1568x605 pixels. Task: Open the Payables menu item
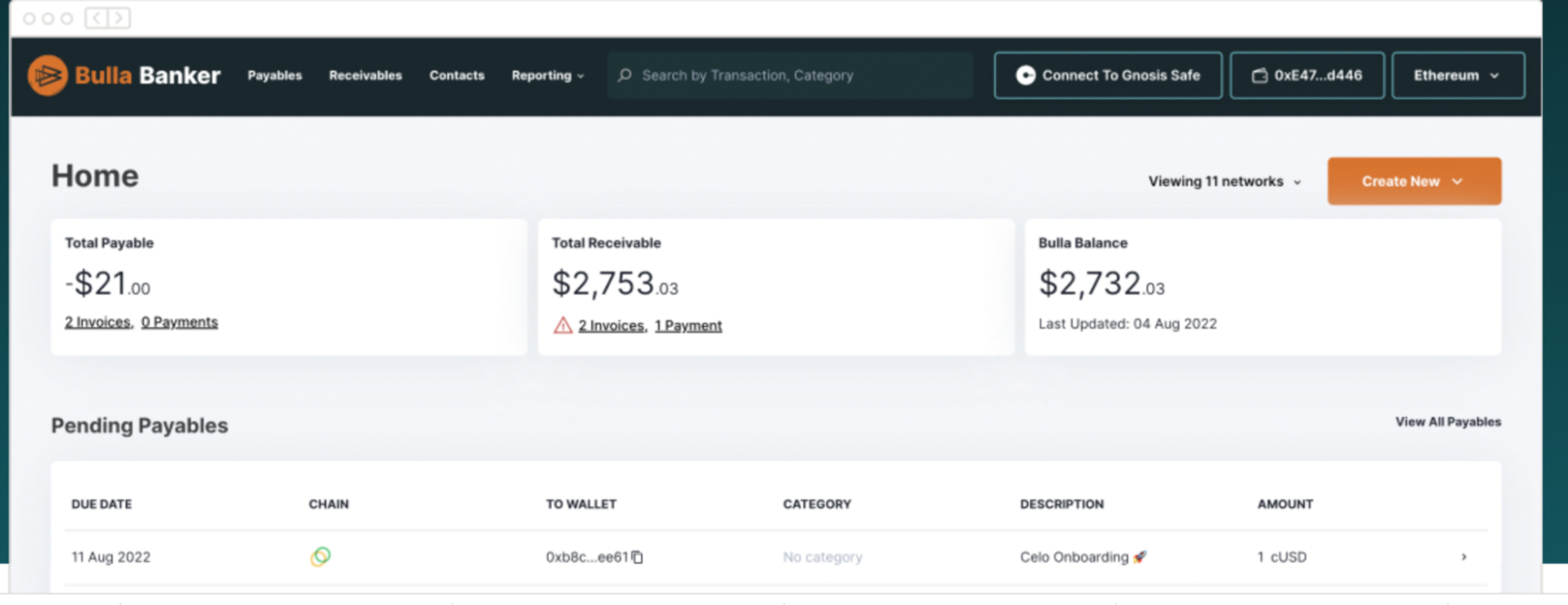(274, 76)
